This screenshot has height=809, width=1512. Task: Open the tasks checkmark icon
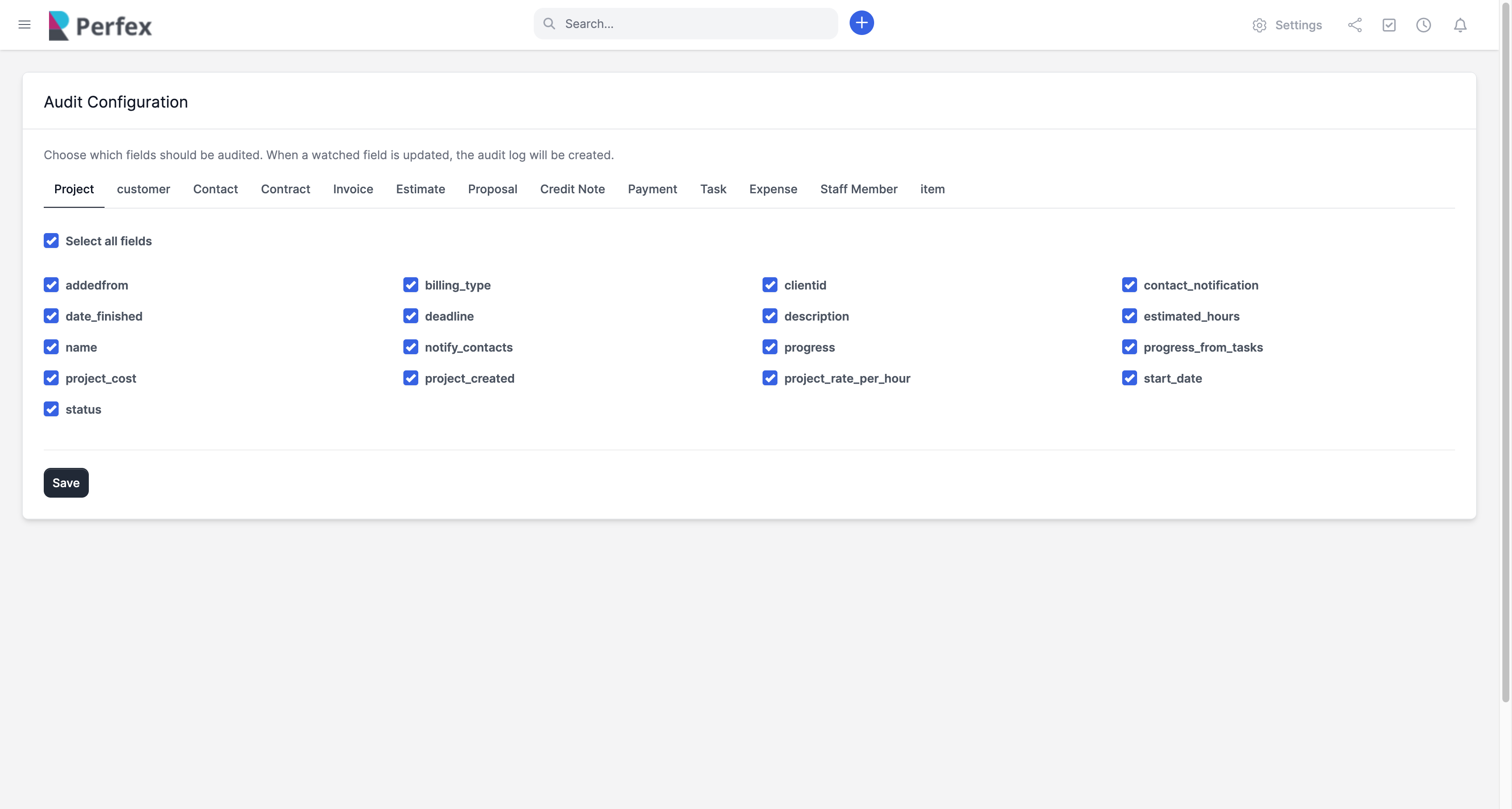coord(1389,25)
